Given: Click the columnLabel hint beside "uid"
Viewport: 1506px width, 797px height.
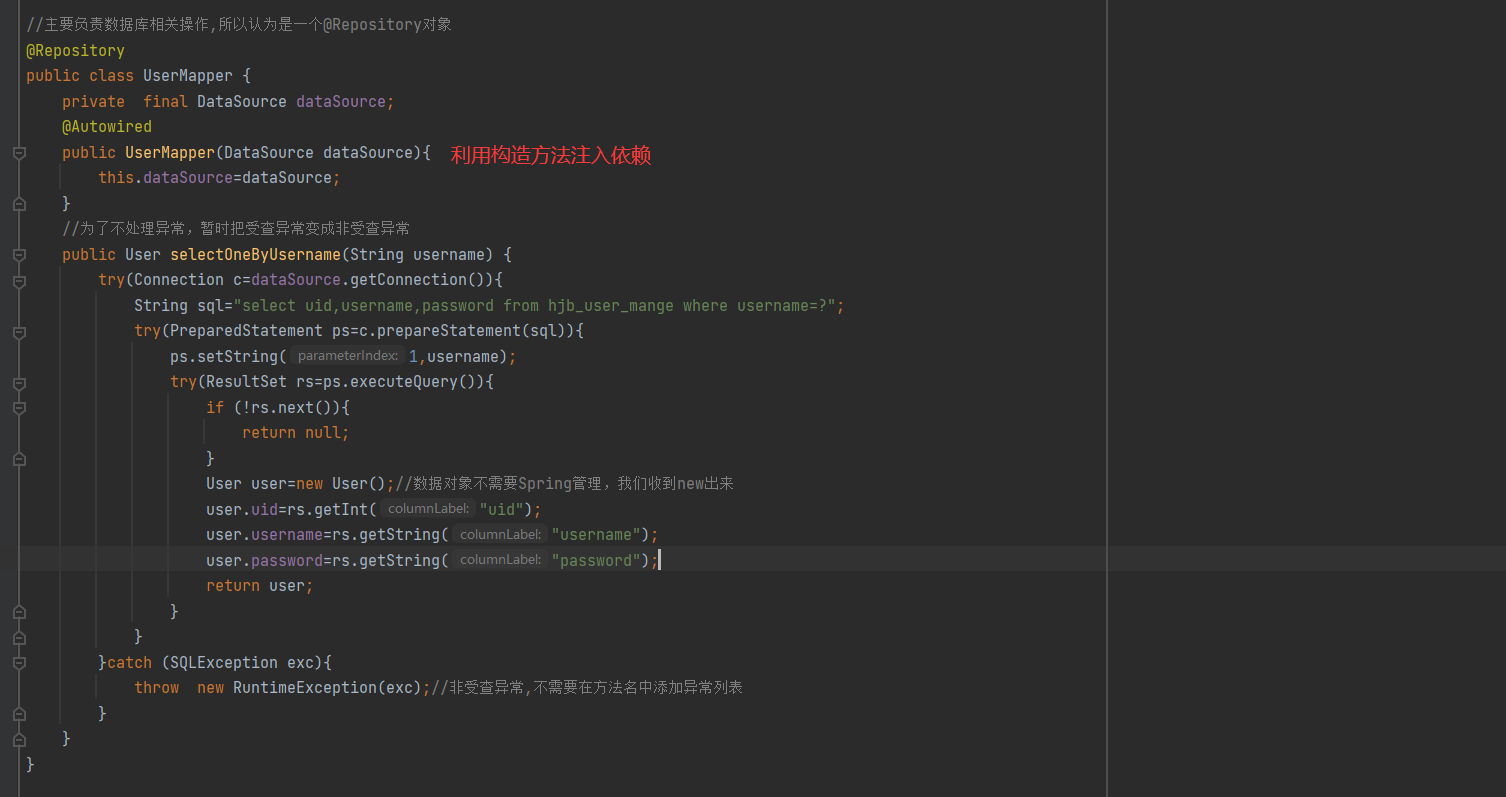Looking at the screenshot, I should click(428, 508).
